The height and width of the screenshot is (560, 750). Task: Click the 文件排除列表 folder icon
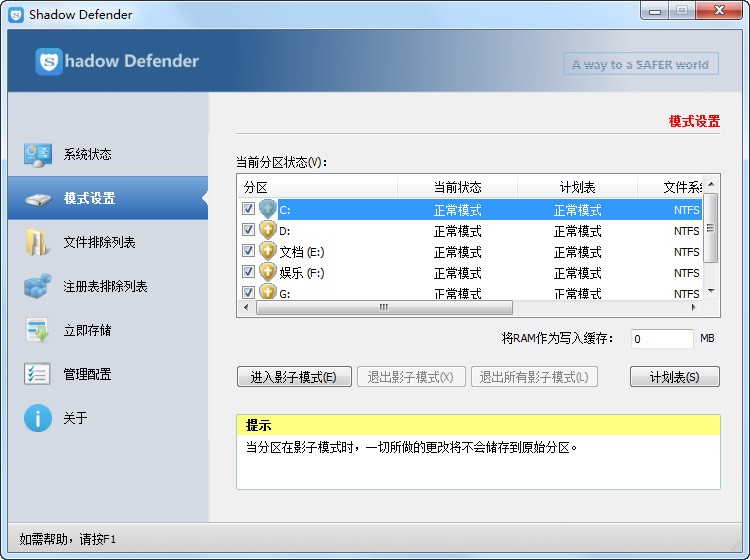click(37, 242)
